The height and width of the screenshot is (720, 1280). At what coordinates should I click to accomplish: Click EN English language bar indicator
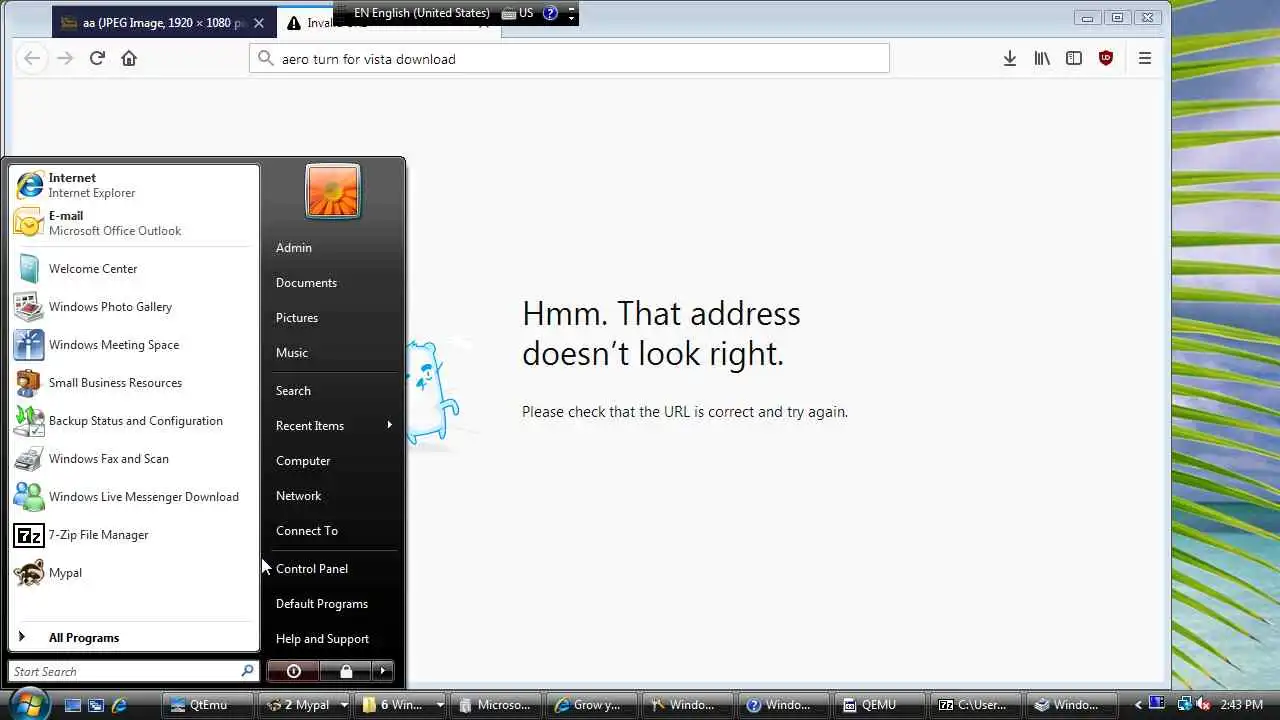point(422,13)
